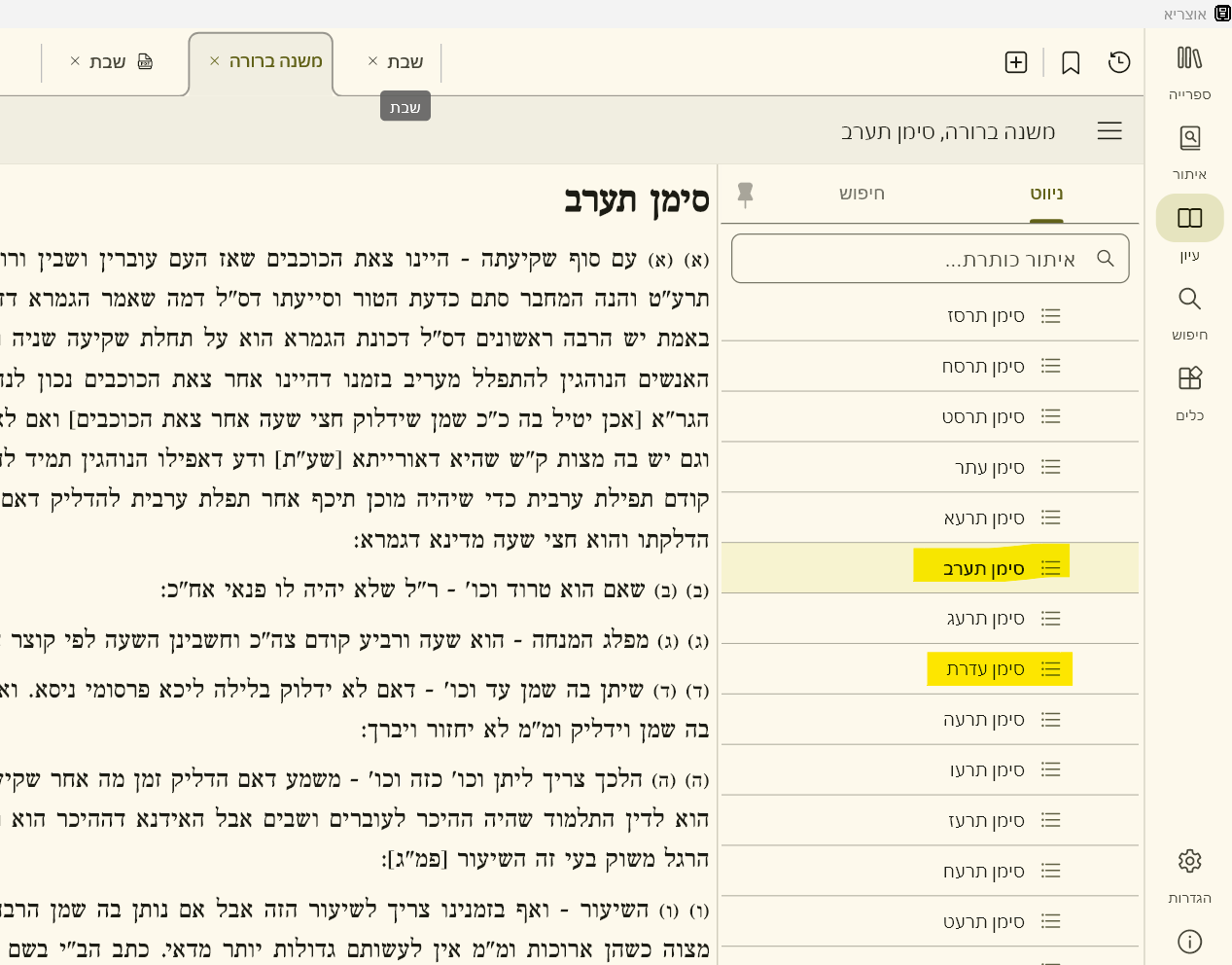The width and height of the screenshot is (1232, 965).
Task: Open סימן תרעח from the headings list
Action: 983,872
